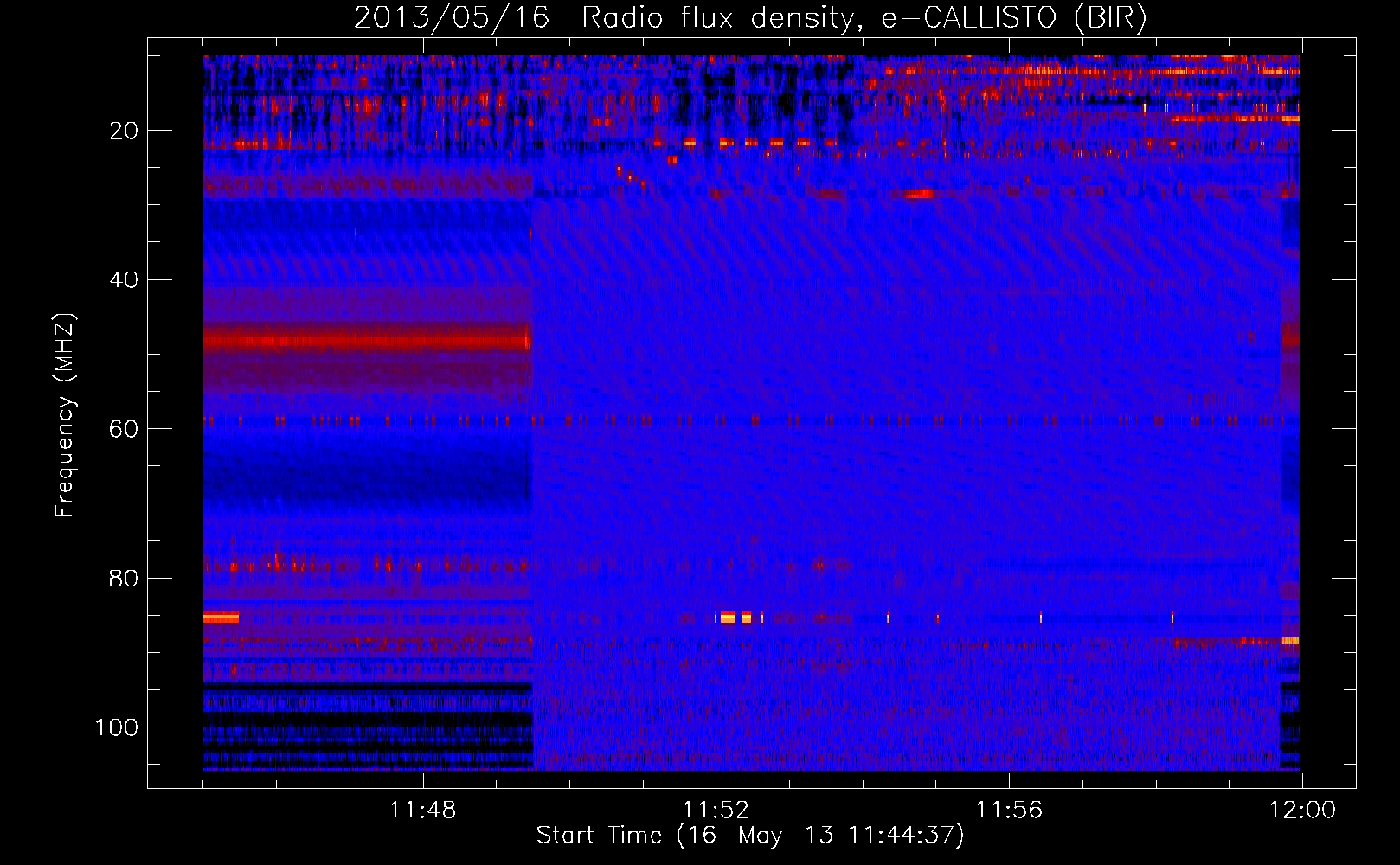Click the 80 frequency tick label
The height and width of the screenshot is (865, 1400).
click(124, 578)
